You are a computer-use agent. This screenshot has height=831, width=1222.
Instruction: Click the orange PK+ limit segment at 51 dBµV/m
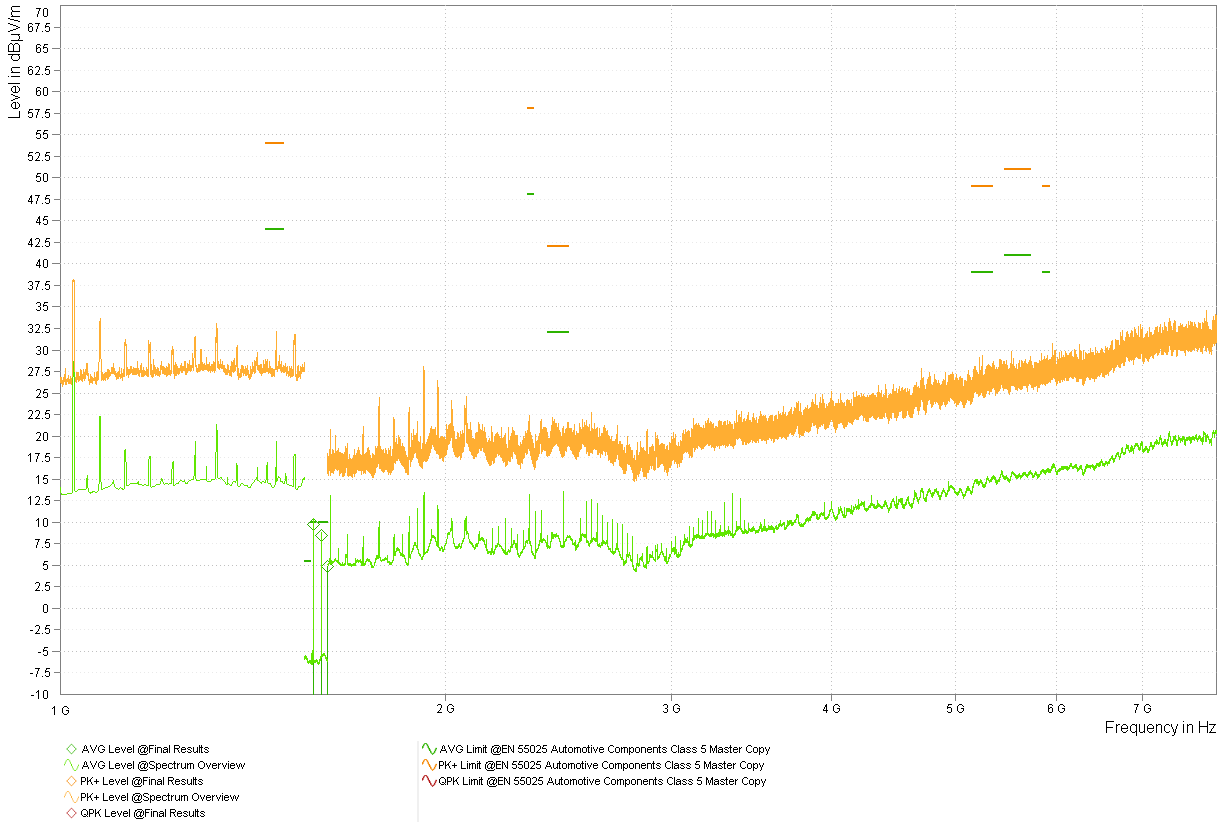point(1017,169)
